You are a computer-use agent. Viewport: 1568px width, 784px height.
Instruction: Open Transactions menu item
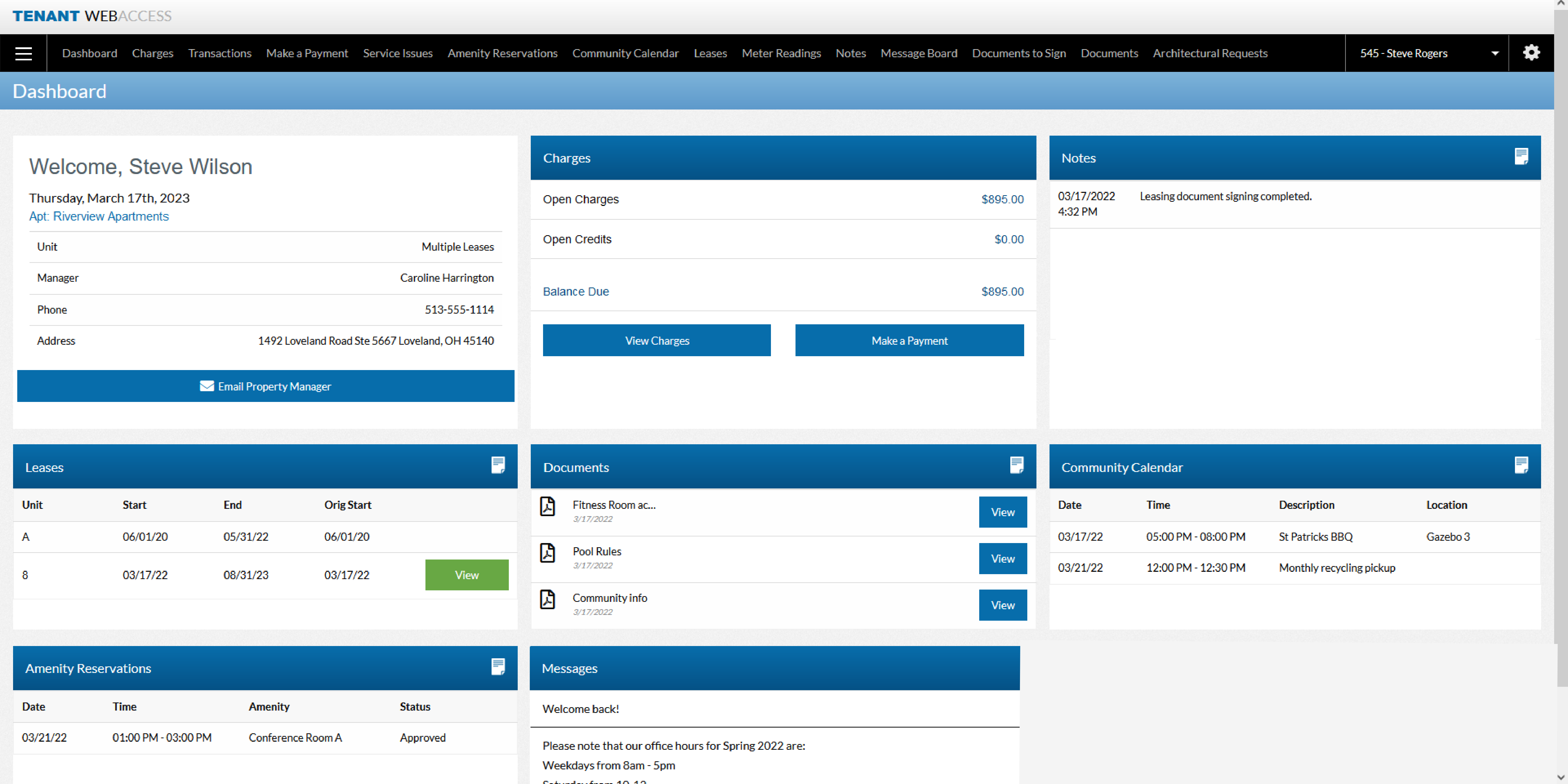(x=220, y=53)
